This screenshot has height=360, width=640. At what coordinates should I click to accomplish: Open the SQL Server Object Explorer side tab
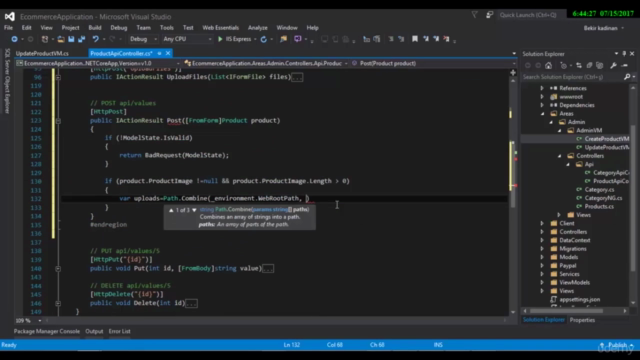click(7, 80)
